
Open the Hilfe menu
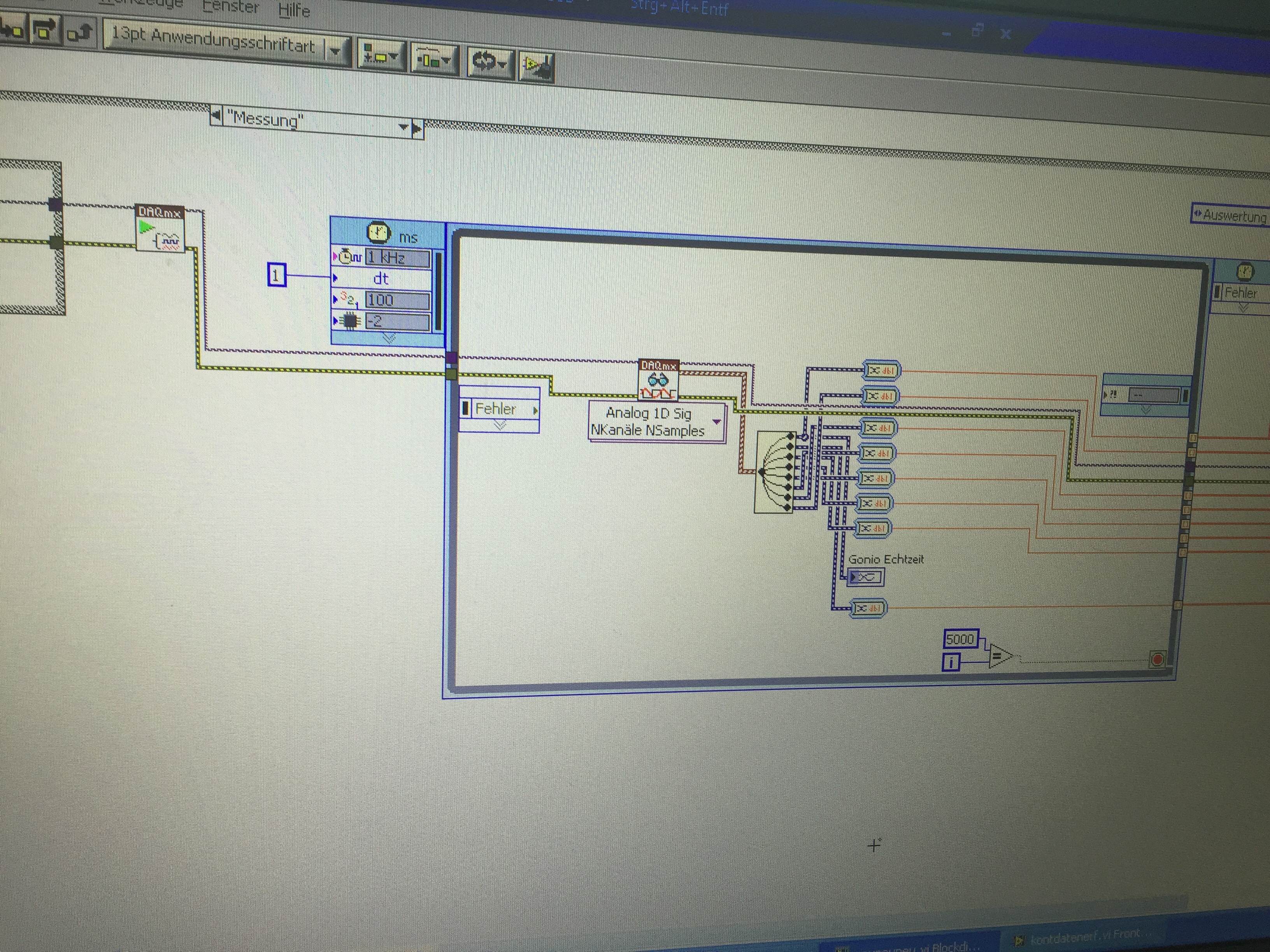point(294,10)
